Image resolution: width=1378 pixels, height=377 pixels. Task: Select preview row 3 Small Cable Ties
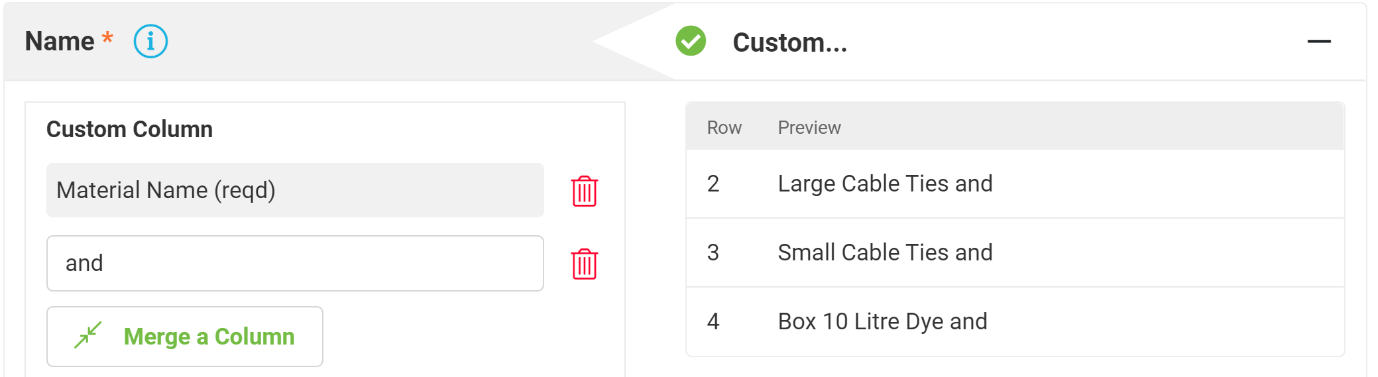coord(1015,253)
